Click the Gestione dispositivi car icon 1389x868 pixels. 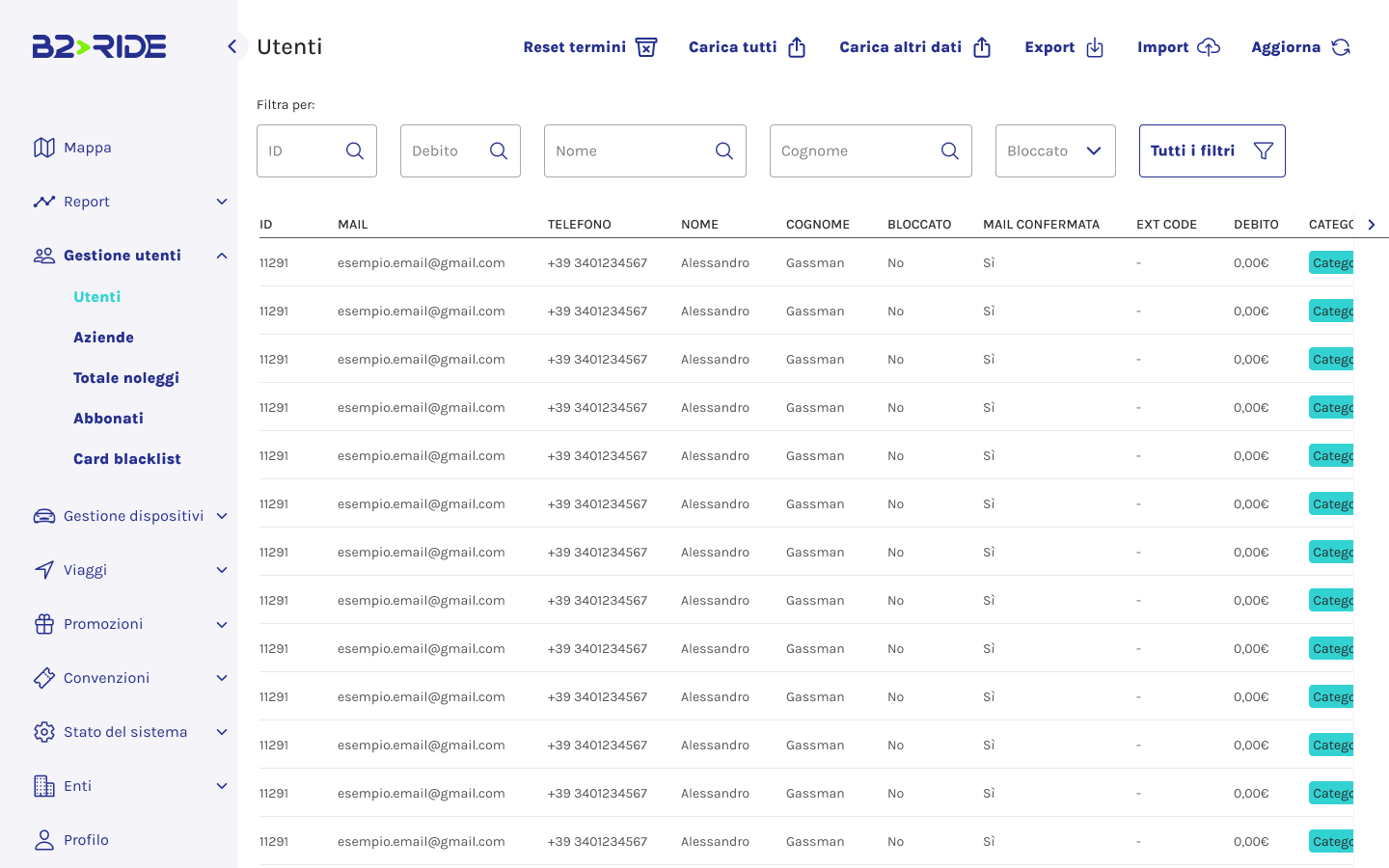pos(44,516)
